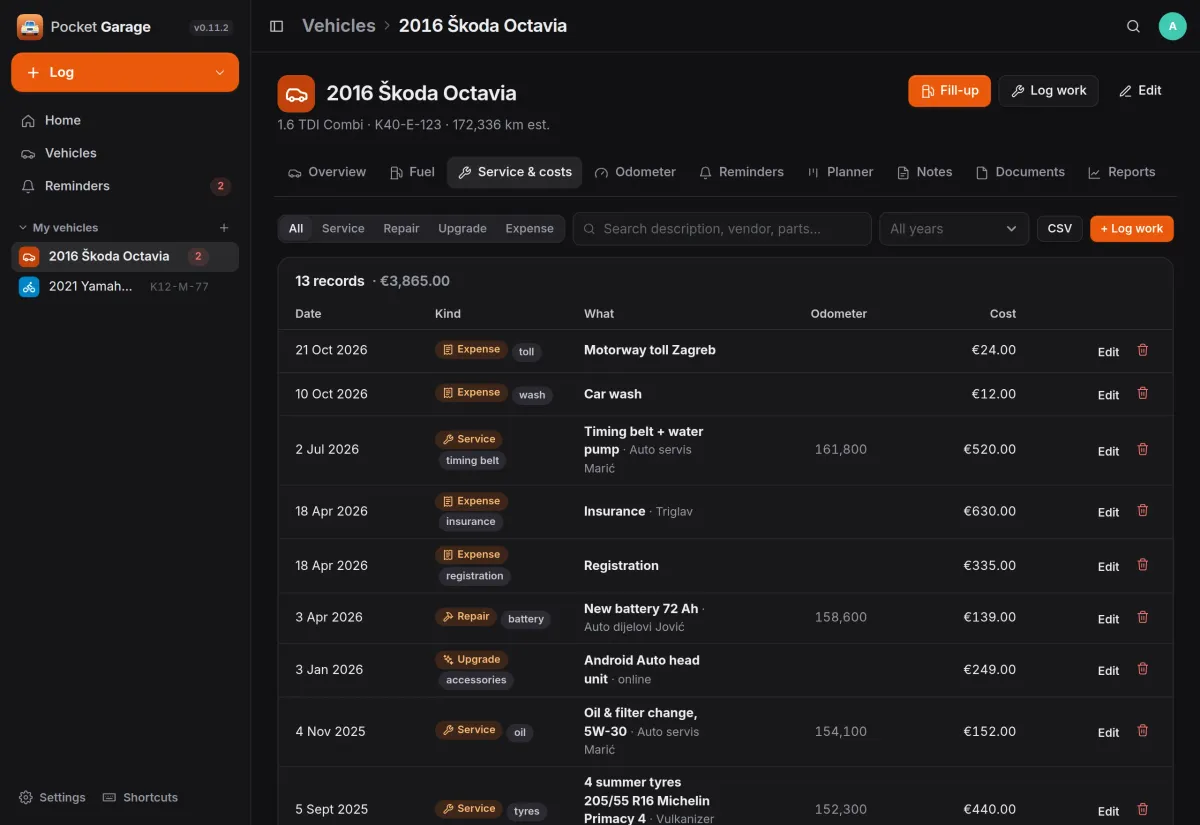
Task: Delete the New battery 72 Ah record
Action: [x=1143, y=617]
